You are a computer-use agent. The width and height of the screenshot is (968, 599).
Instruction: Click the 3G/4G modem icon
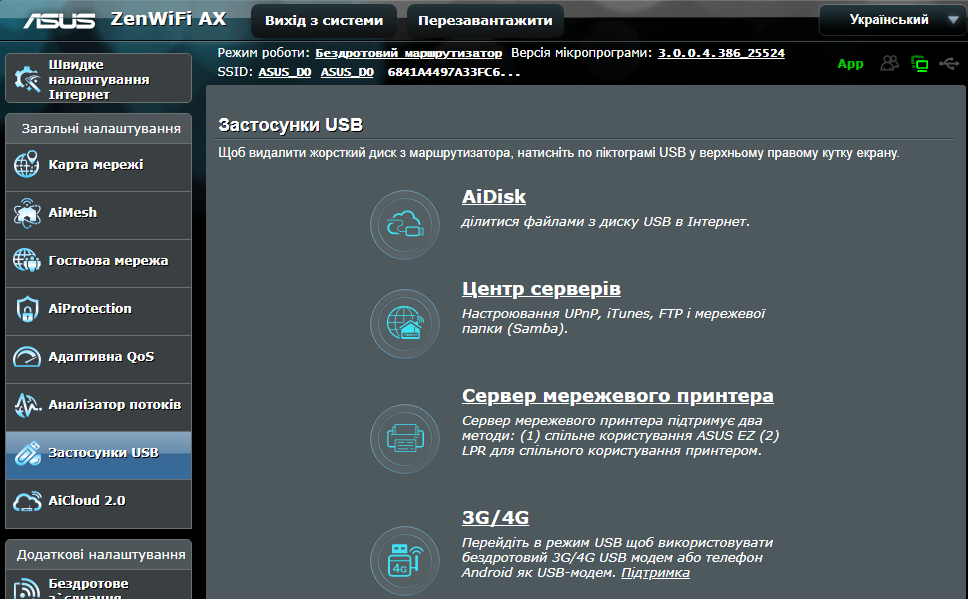point(405,561)
